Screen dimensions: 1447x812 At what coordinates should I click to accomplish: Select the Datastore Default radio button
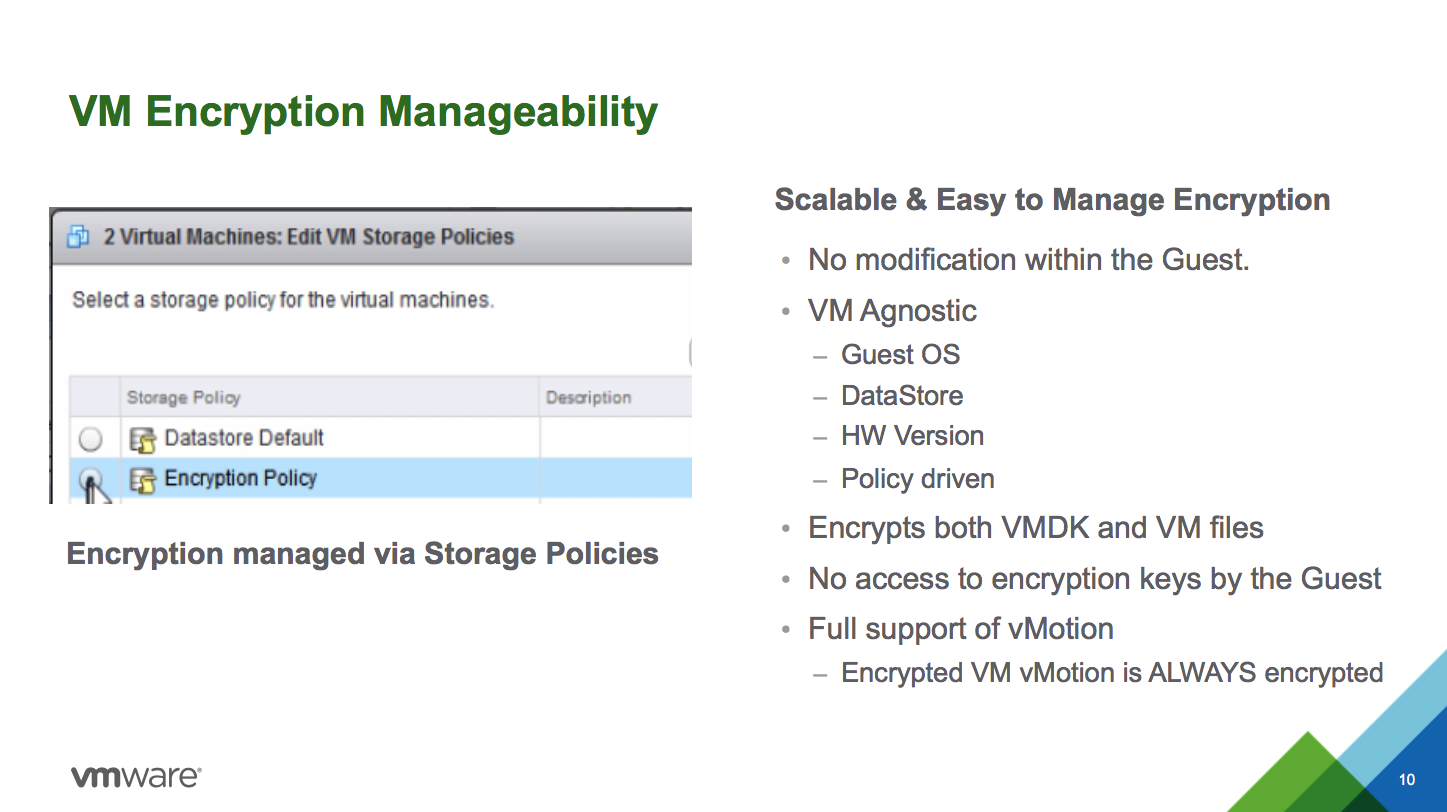(91, 439)
